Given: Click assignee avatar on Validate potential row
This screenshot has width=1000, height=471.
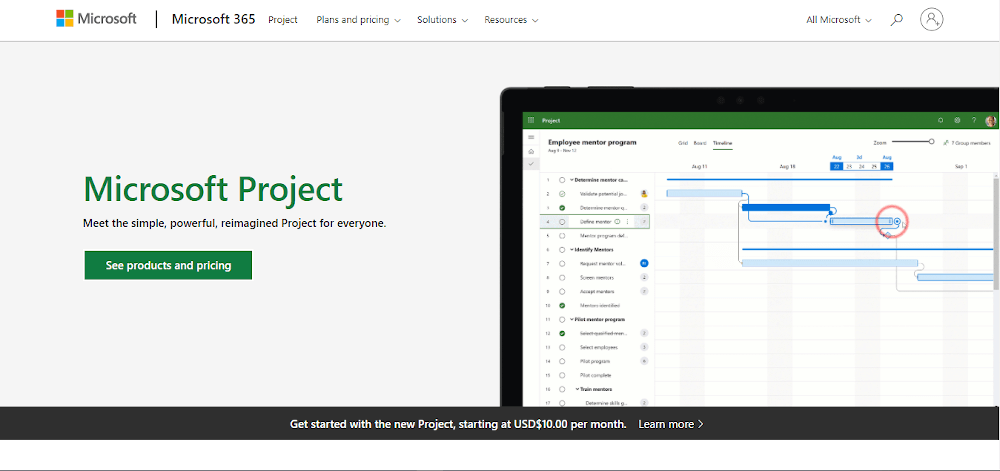Looking at the screenshot, I should [x=644, y=193].
